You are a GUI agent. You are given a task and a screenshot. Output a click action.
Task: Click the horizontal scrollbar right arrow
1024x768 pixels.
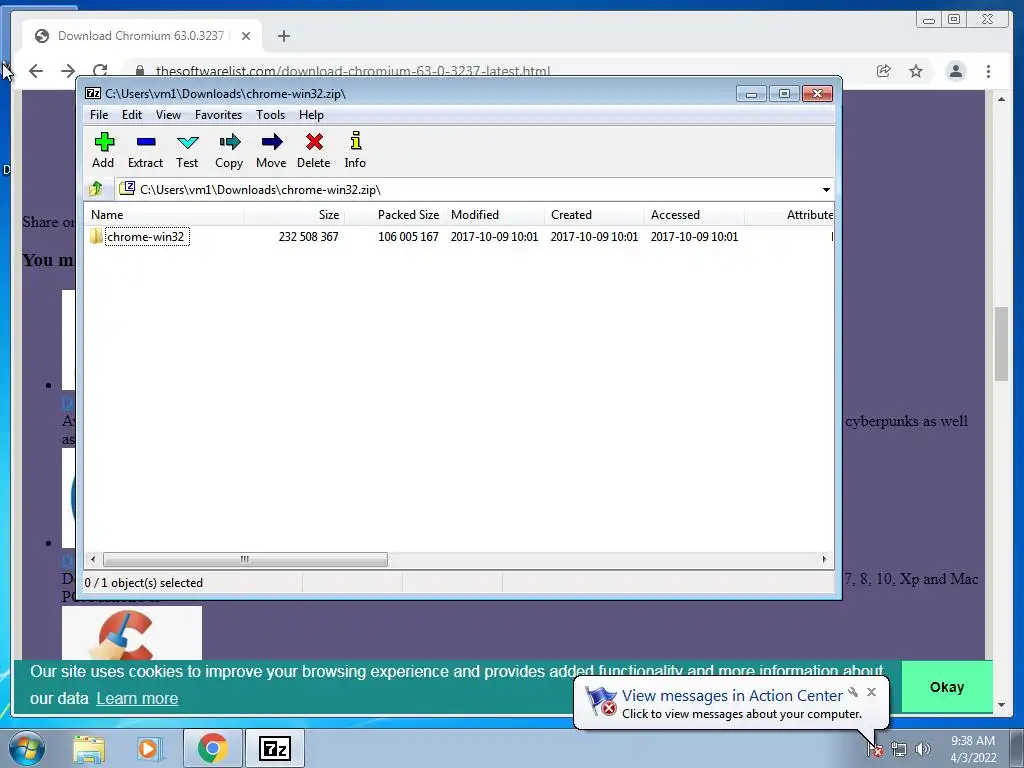824,560
